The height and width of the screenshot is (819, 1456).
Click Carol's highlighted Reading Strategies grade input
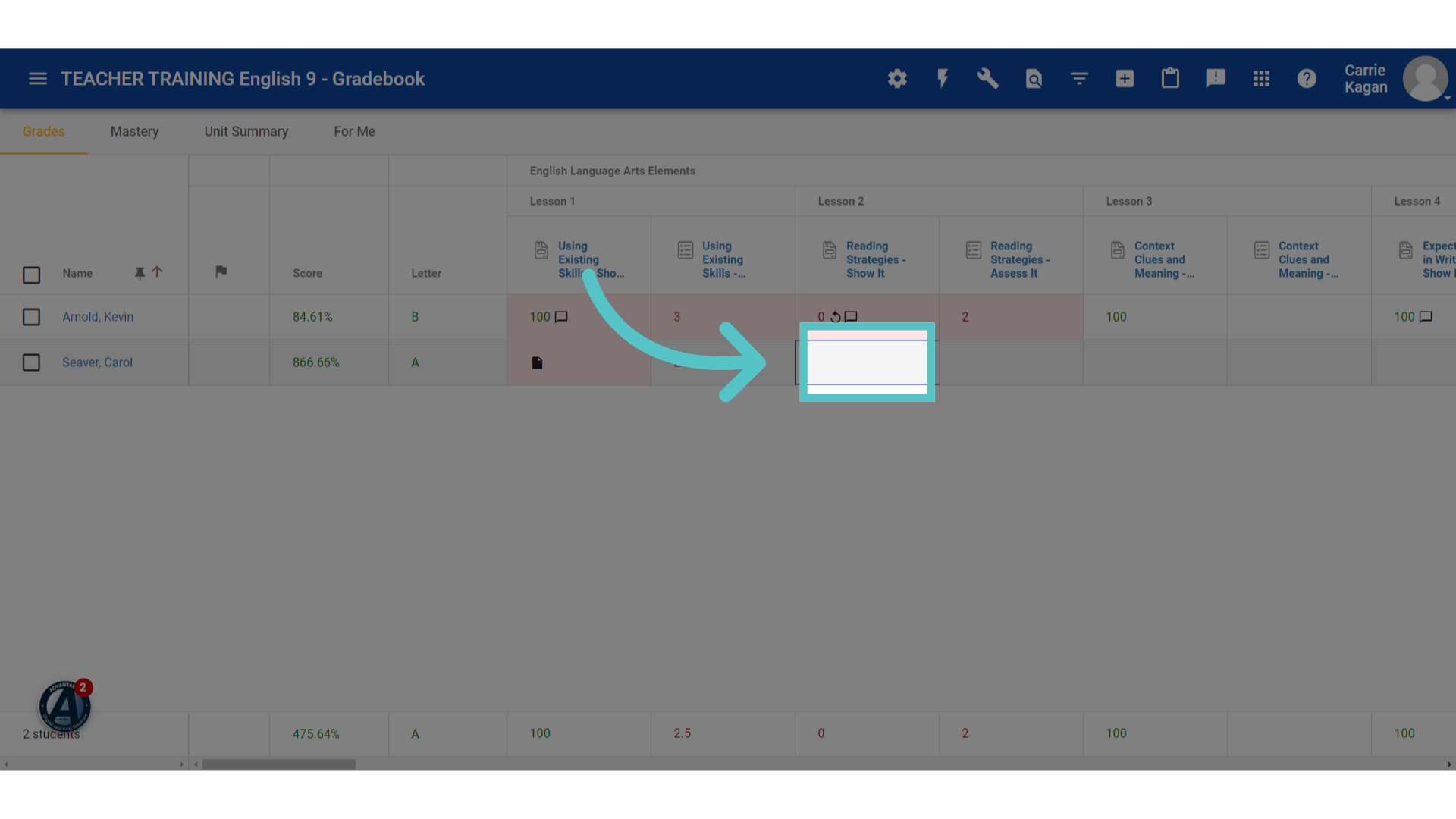pyautogui.click(x=867, y=362)
